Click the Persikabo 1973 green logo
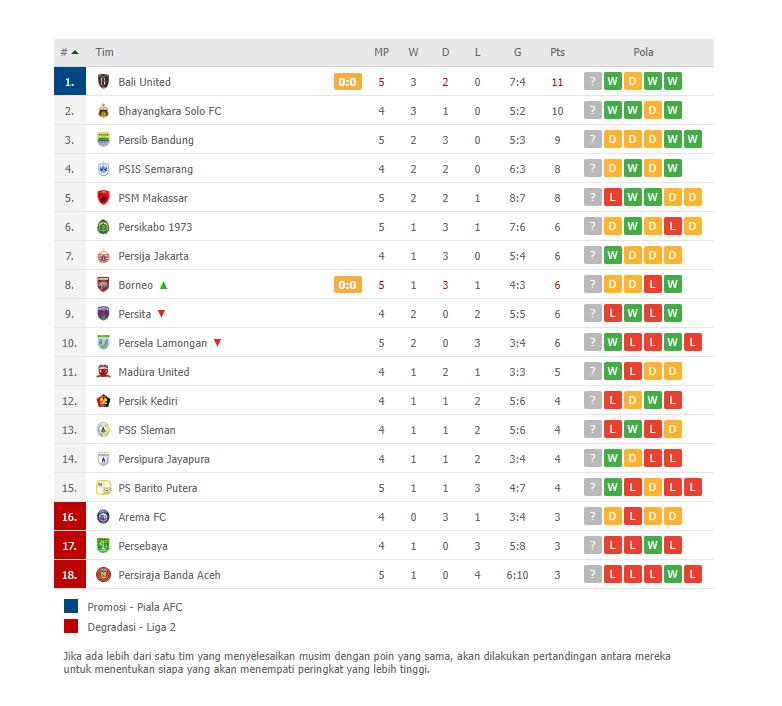This screenshot has height=706, width=782. [103, 226]
